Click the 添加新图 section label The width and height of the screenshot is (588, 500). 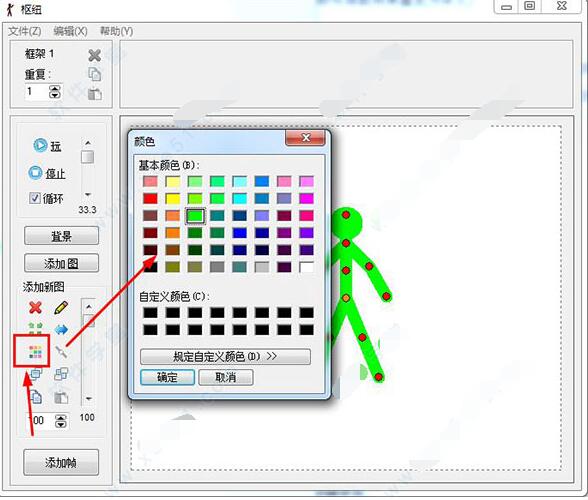44,287
